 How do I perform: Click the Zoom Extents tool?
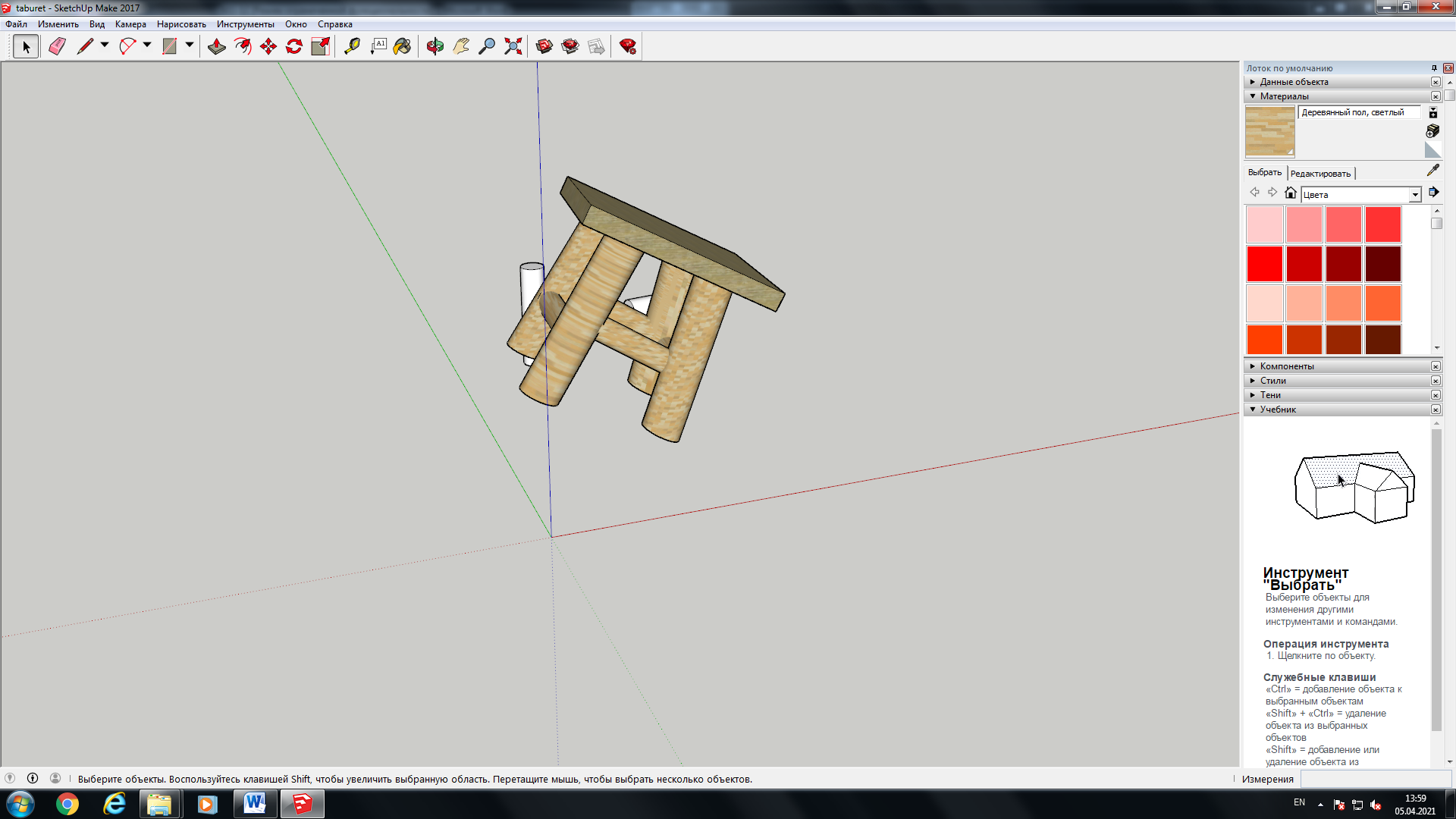tap(513, 46)
